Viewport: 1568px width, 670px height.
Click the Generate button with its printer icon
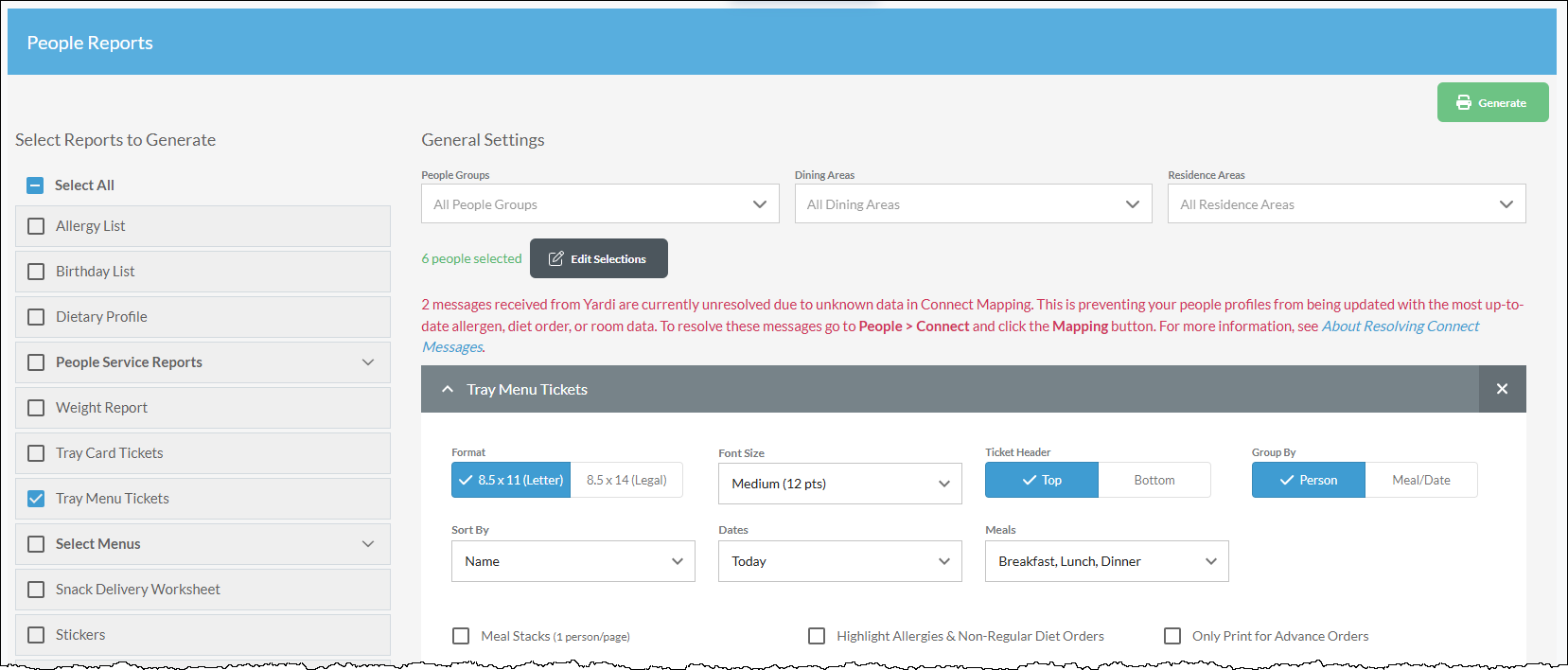point(1492,102)
